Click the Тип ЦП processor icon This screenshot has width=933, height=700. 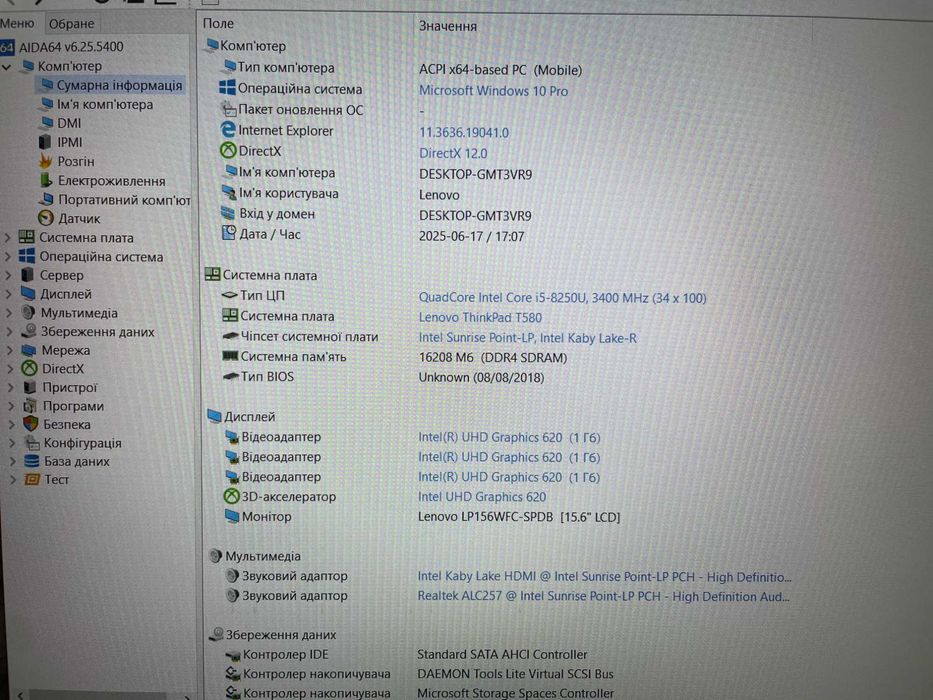(x=230, y=295)
